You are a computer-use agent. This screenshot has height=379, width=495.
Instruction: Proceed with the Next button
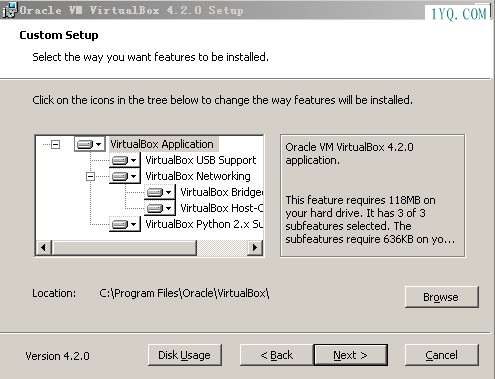pos(351,355)
